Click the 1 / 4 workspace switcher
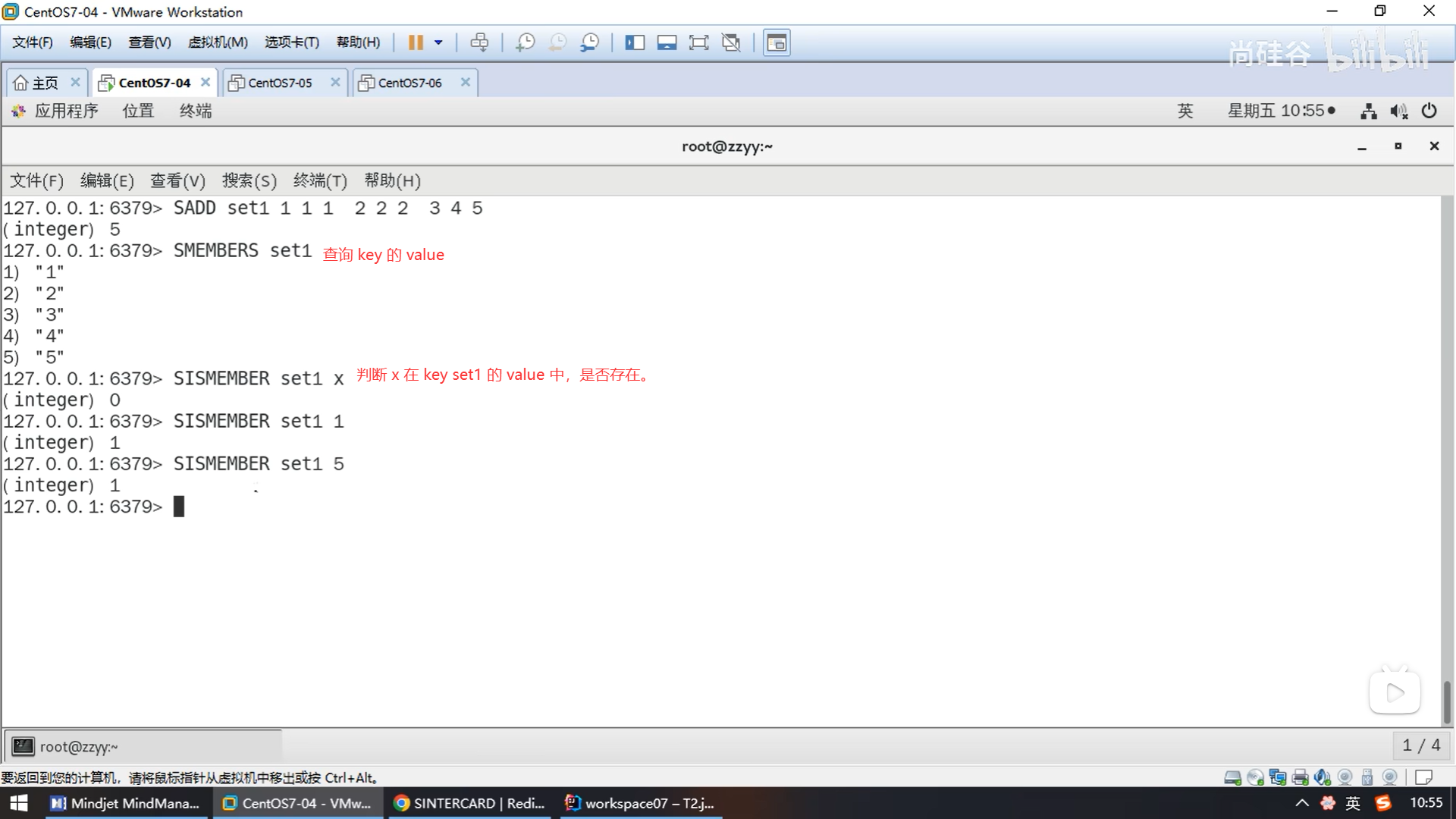Viewport: 1456px width, 819px height. point(1420,745)
